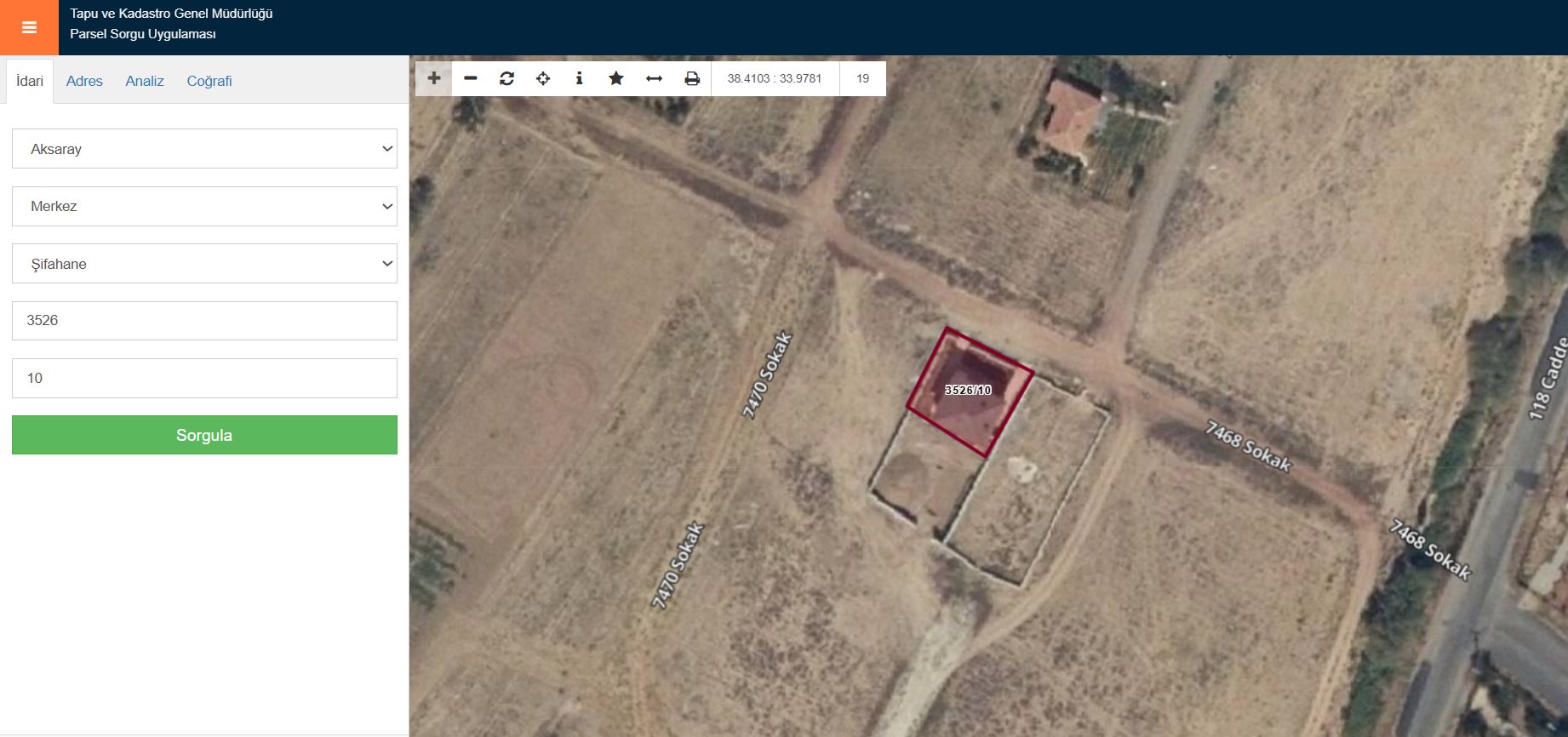This screenshot has width=1568, height=737.
Task: Click the block number field containing 3526
Action: point(204,321)
